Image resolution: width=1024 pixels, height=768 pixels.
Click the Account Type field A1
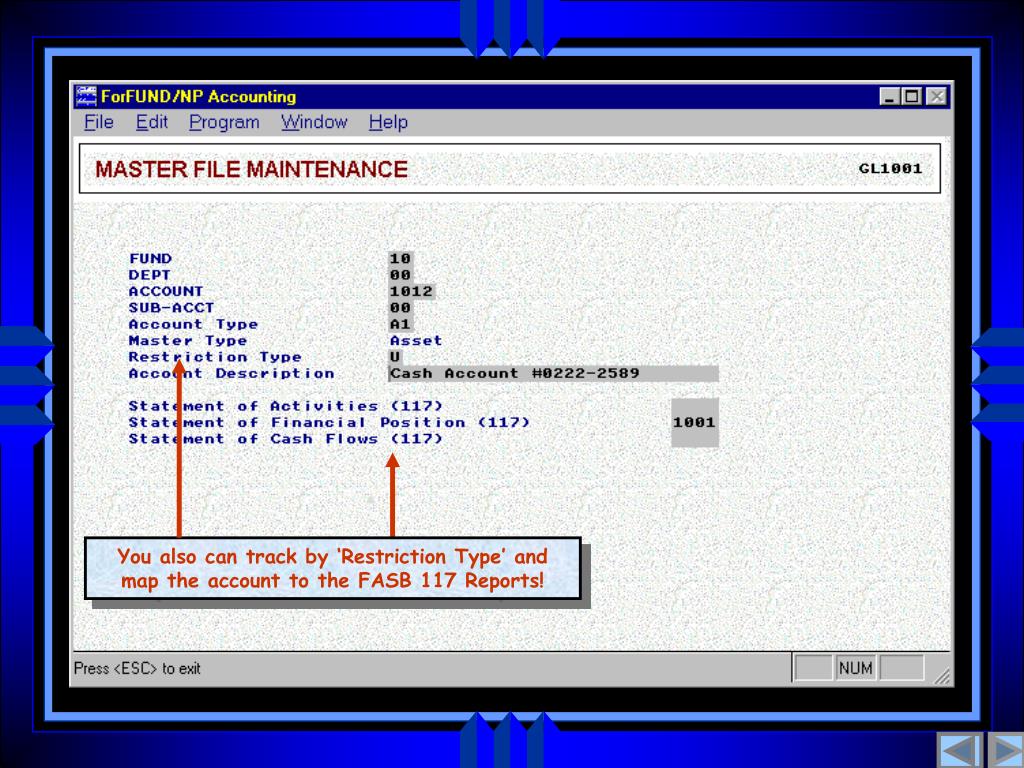tap(400, 324)
